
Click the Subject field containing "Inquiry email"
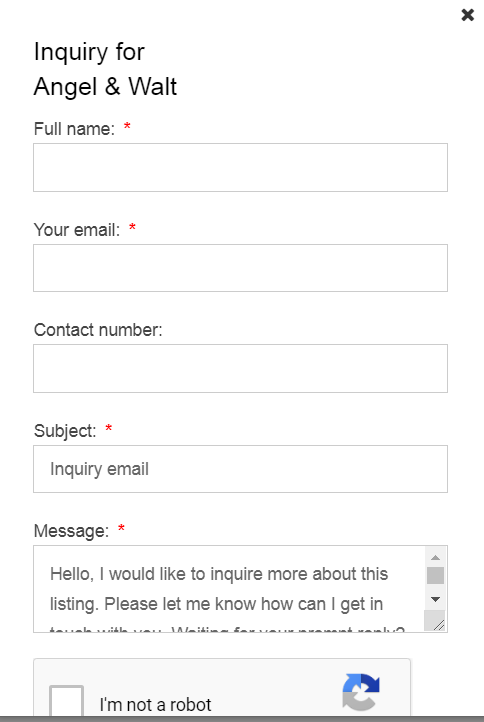click(240, 469)
